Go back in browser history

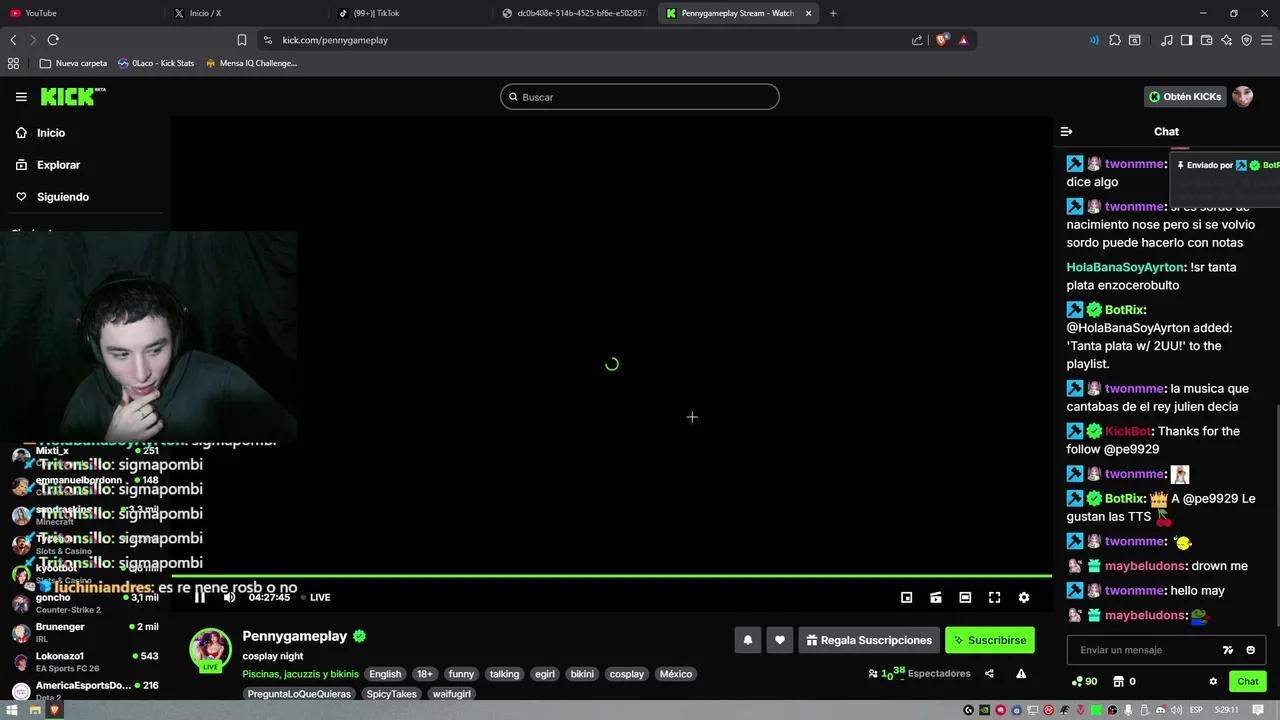pos(13,40)
